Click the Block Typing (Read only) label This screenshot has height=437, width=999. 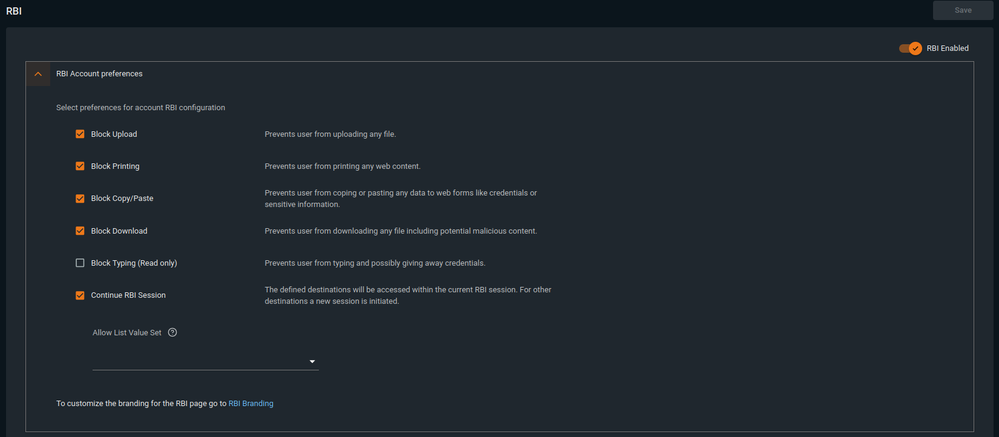point(134,263)
